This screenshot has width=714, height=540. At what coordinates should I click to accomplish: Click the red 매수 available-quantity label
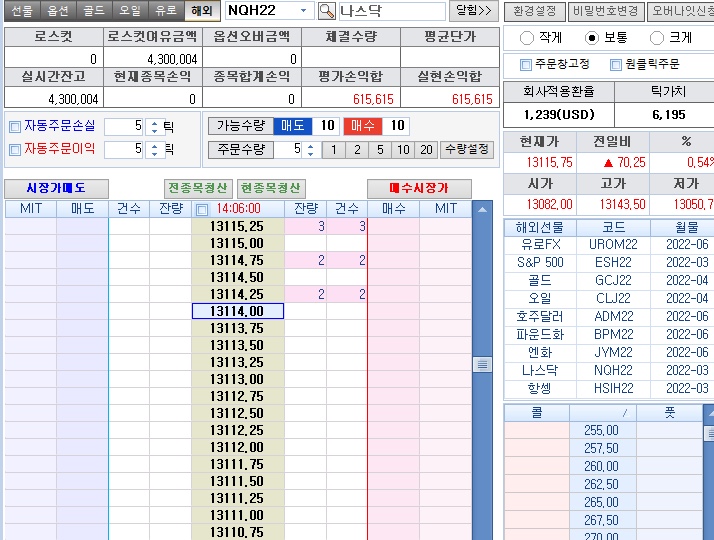362,126
